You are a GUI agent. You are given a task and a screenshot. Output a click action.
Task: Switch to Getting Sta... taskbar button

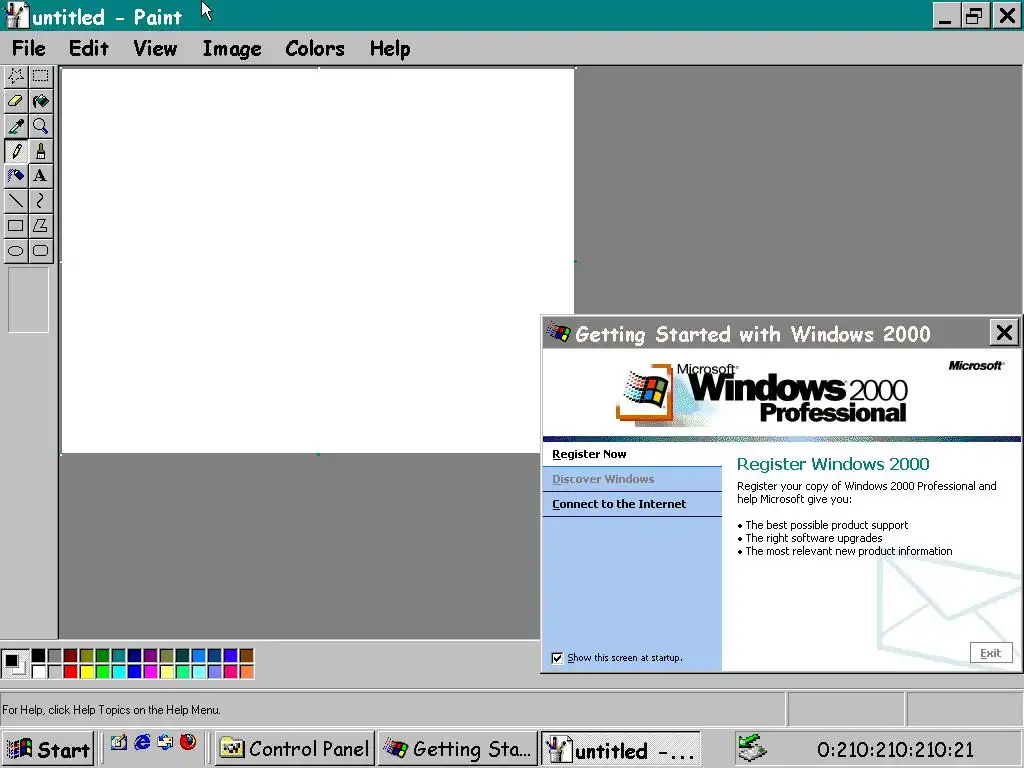[x=458, y=749]
